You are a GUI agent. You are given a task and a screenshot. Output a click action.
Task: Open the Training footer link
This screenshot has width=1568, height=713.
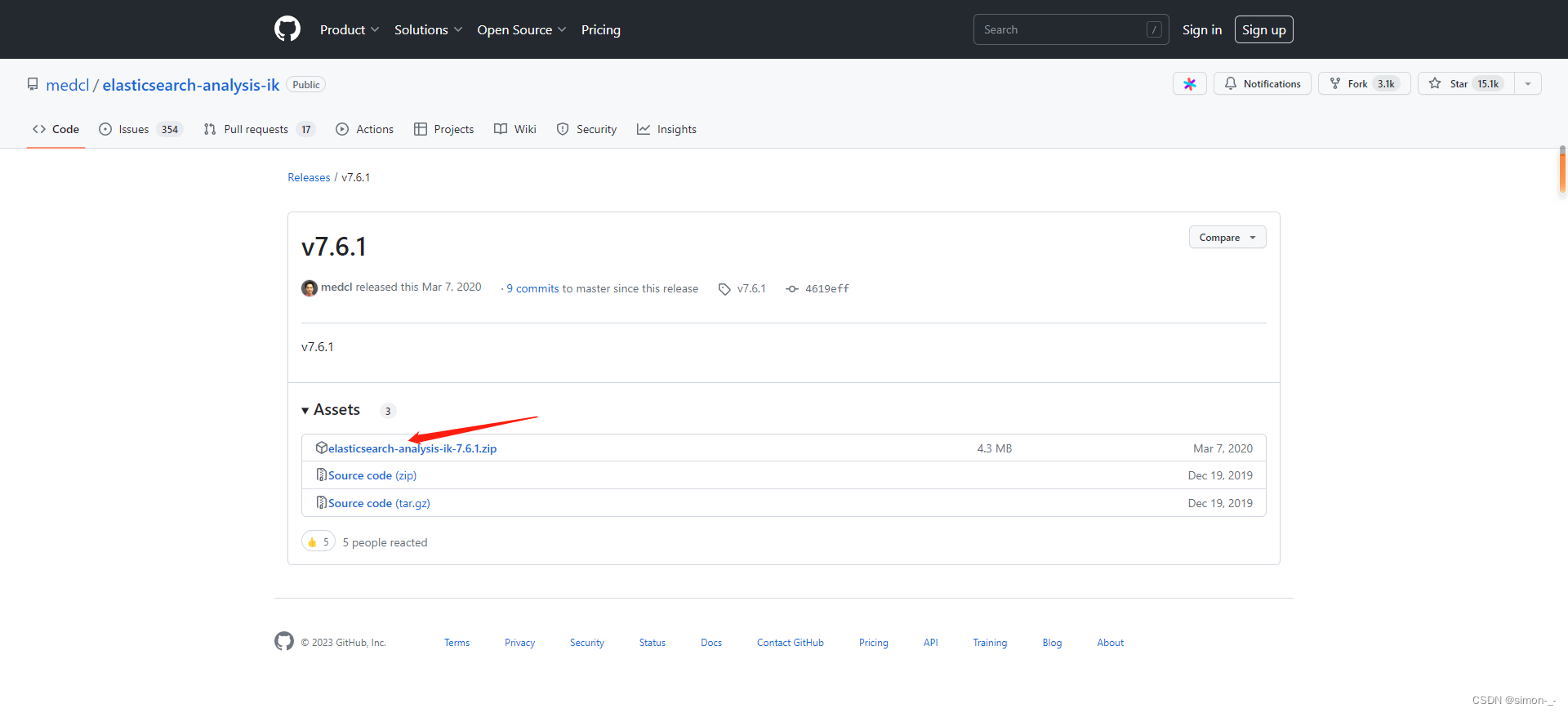tap(990, 643)
